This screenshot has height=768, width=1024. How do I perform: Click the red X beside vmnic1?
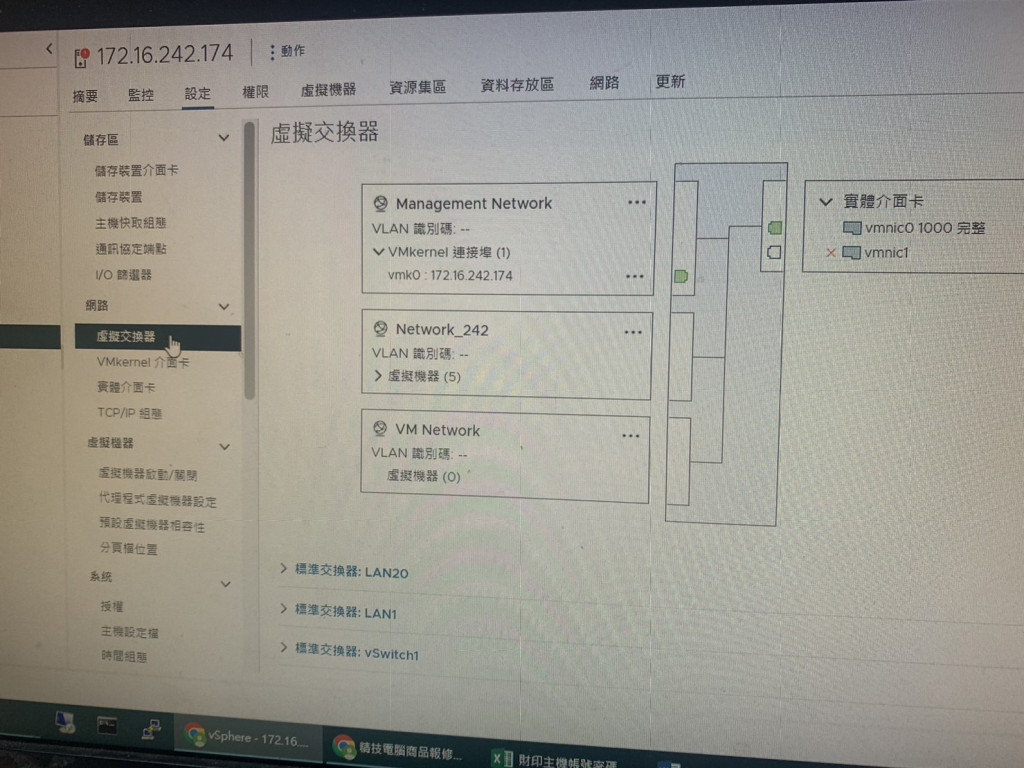click(x=830, y=253)
